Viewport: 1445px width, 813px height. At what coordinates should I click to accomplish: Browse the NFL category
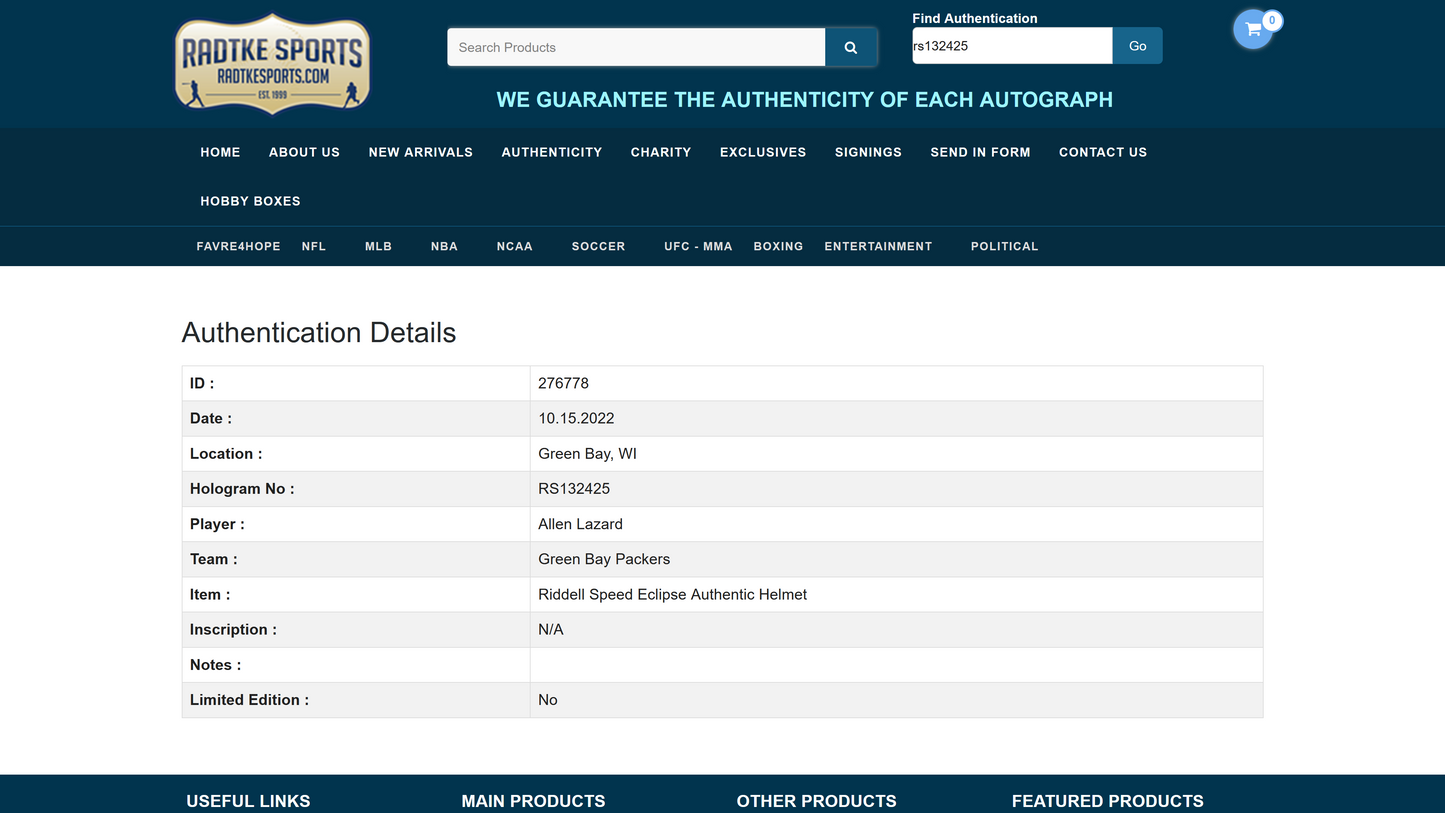[314, 246]
